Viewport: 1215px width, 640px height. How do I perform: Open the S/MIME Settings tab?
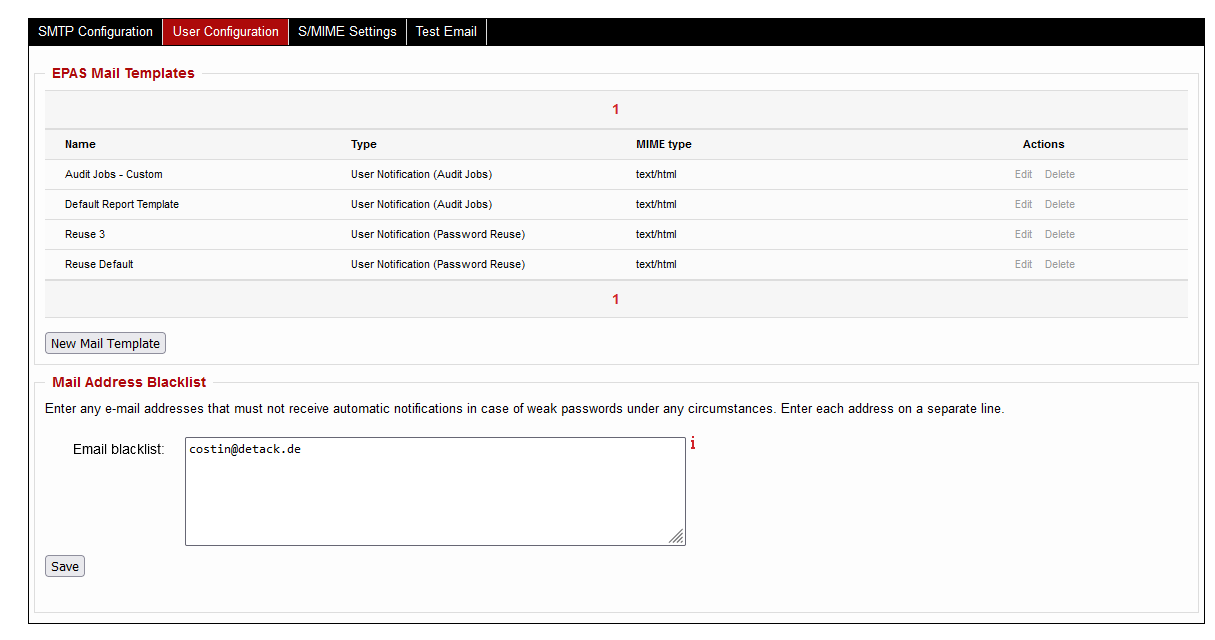[x=347, y=31]
